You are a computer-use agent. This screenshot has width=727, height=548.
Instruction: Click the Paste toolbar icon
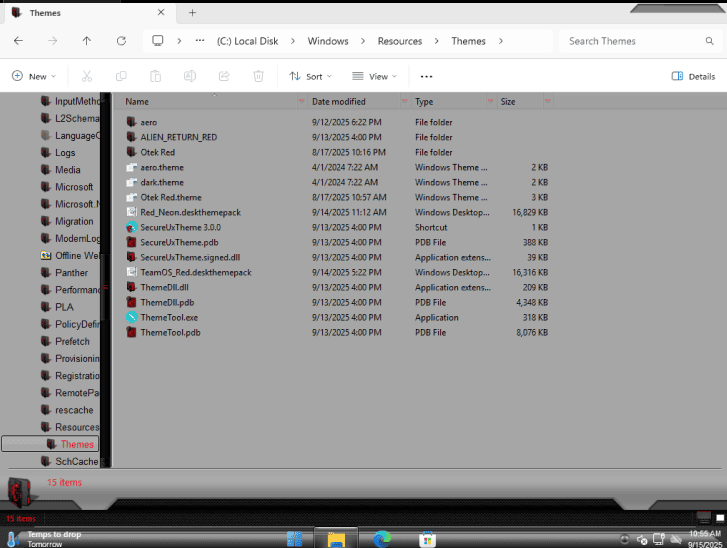(x=155, y=76)
